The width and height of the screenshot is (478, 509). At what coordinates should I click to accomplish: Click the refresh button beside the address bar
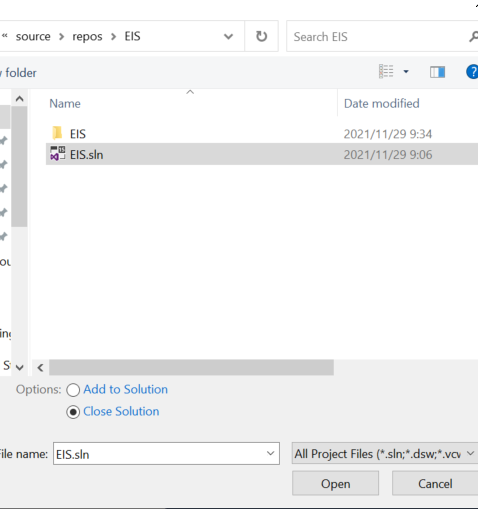tap(261, 36)
